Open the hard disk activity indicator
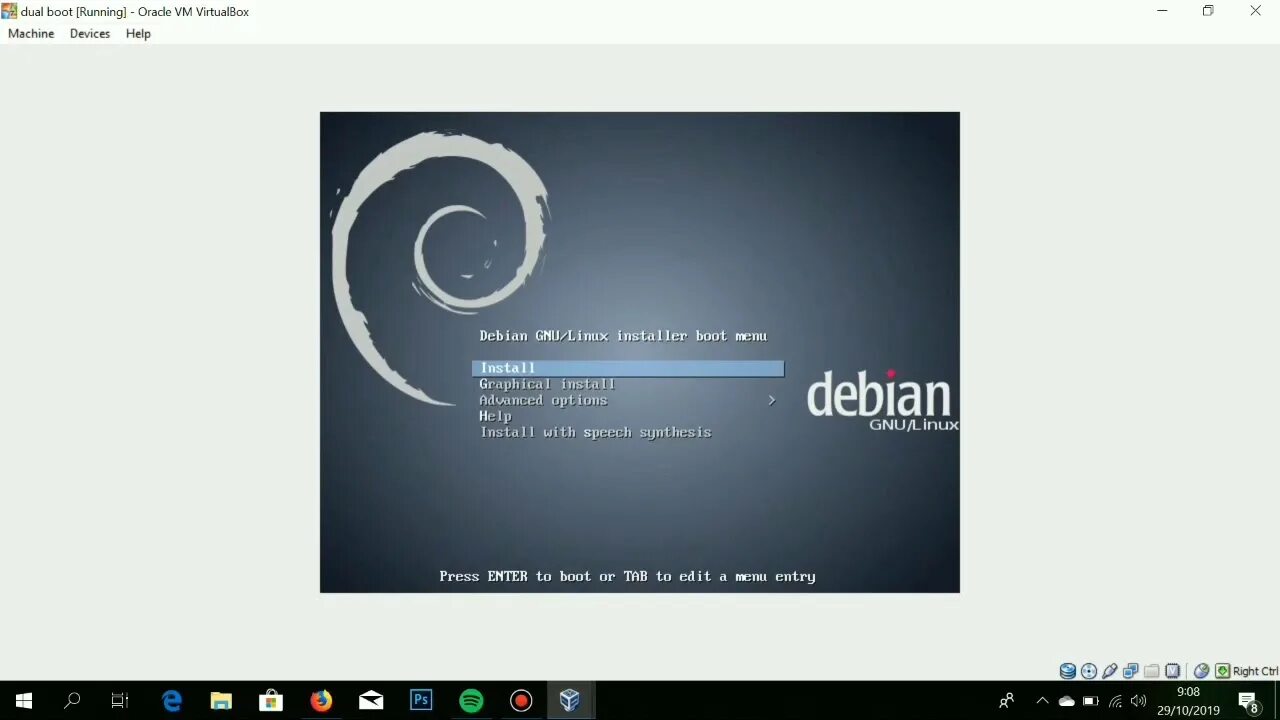The width and height of the screenshot is (1280, 720). [x=1068, y=671]
